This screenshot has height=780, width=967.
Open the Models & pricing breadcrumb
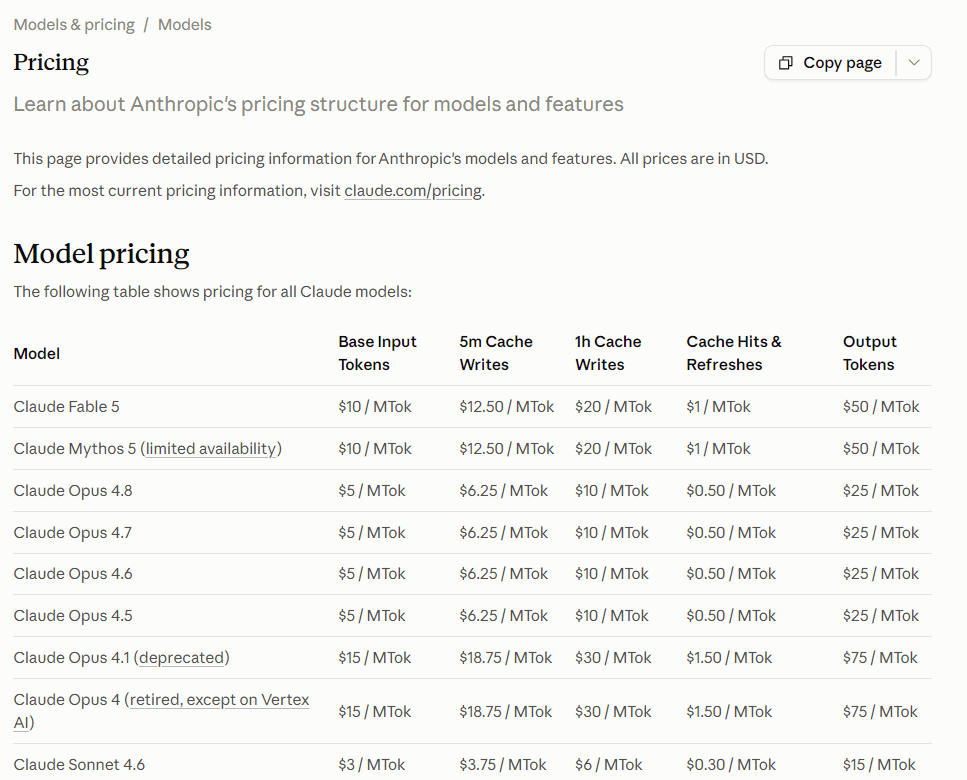(x=74, y=25)
